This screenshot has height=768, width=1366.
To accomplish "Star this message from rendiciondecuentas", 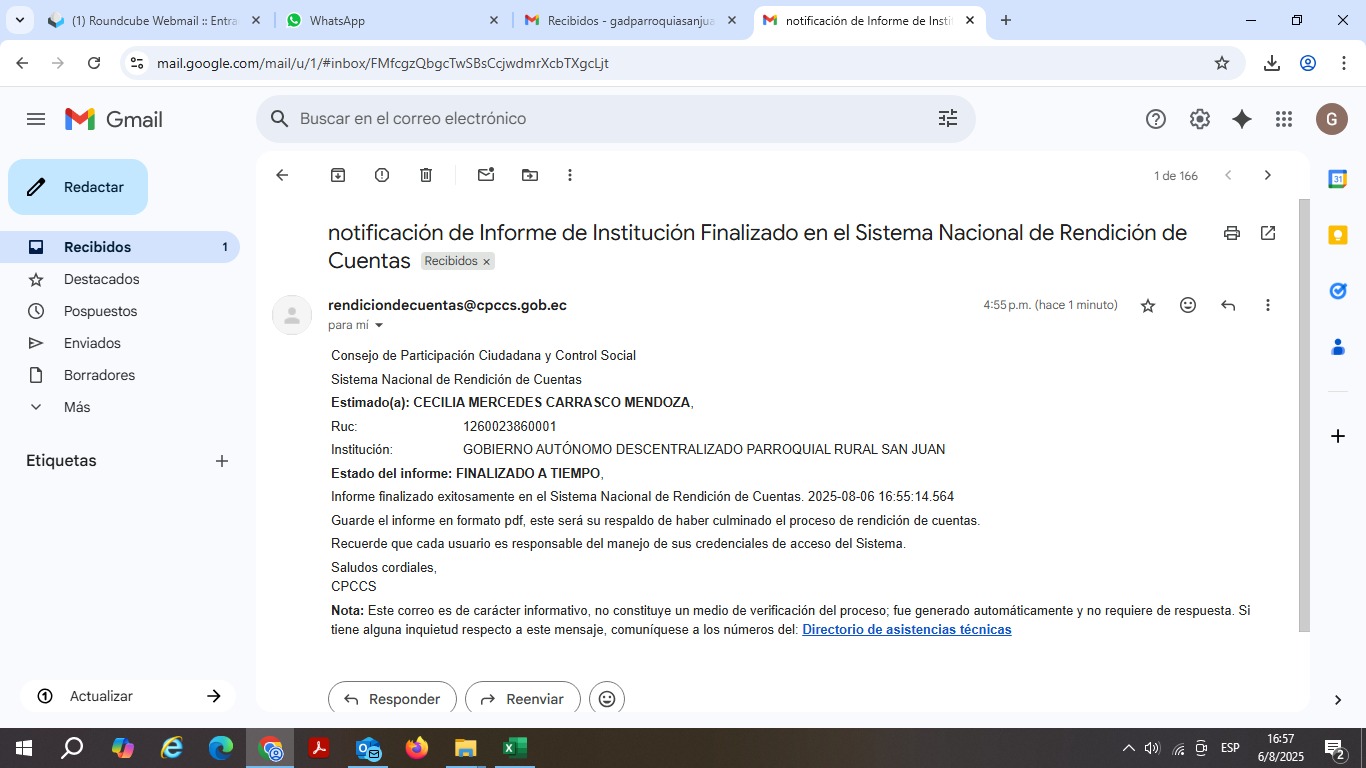I will click(x=1148, y=305).
